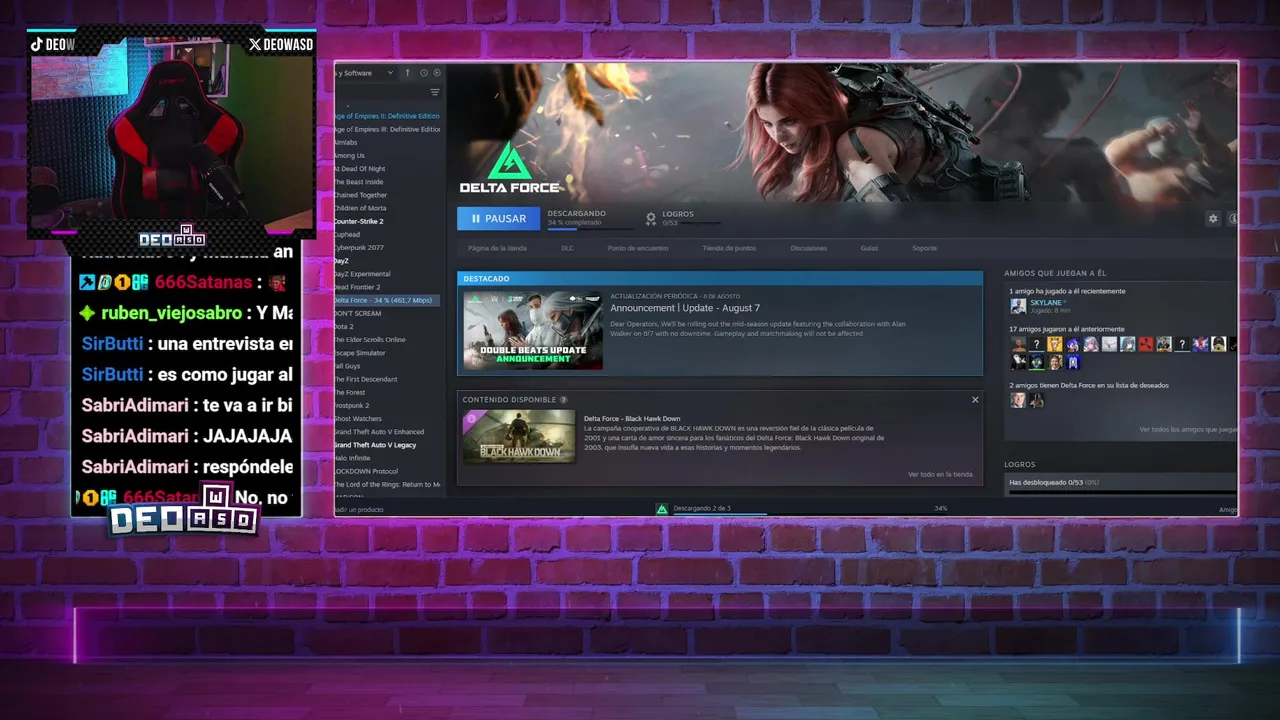The height and width of the screenshot is (720, 1280).
Task: Open SKYLANE friend profile avatar
Action: coord(1018,306)
